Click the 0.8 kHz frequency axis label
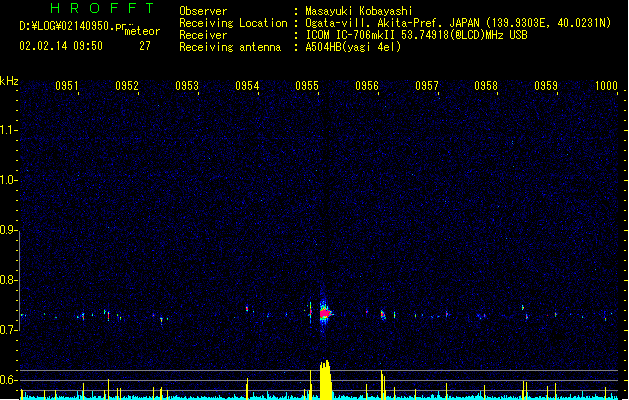Image resolution: width=629 pixels, height=400 pixels. tap(8, 280)
